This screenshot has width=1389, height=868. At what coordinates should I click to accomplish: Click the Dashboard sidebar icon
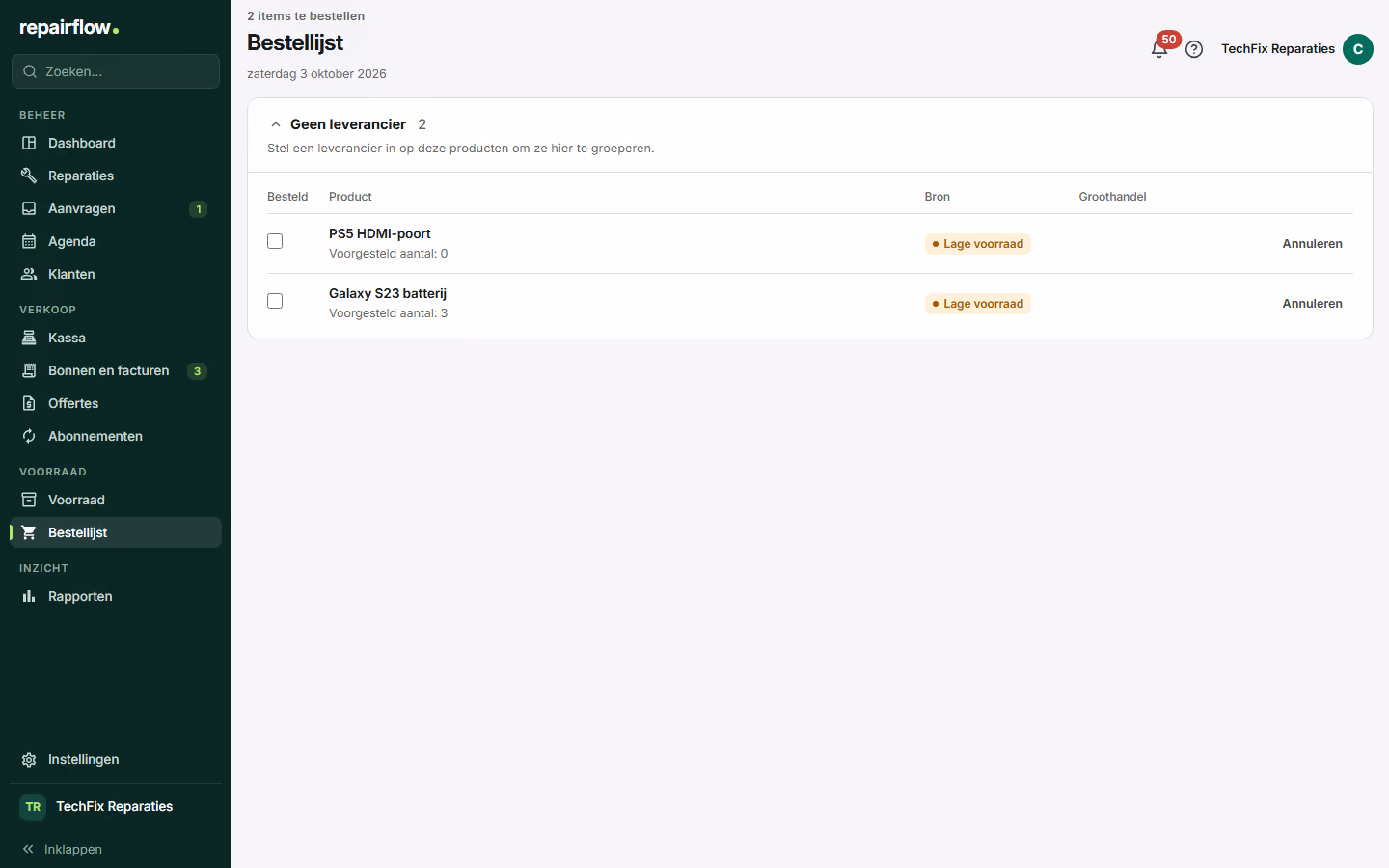29,143
